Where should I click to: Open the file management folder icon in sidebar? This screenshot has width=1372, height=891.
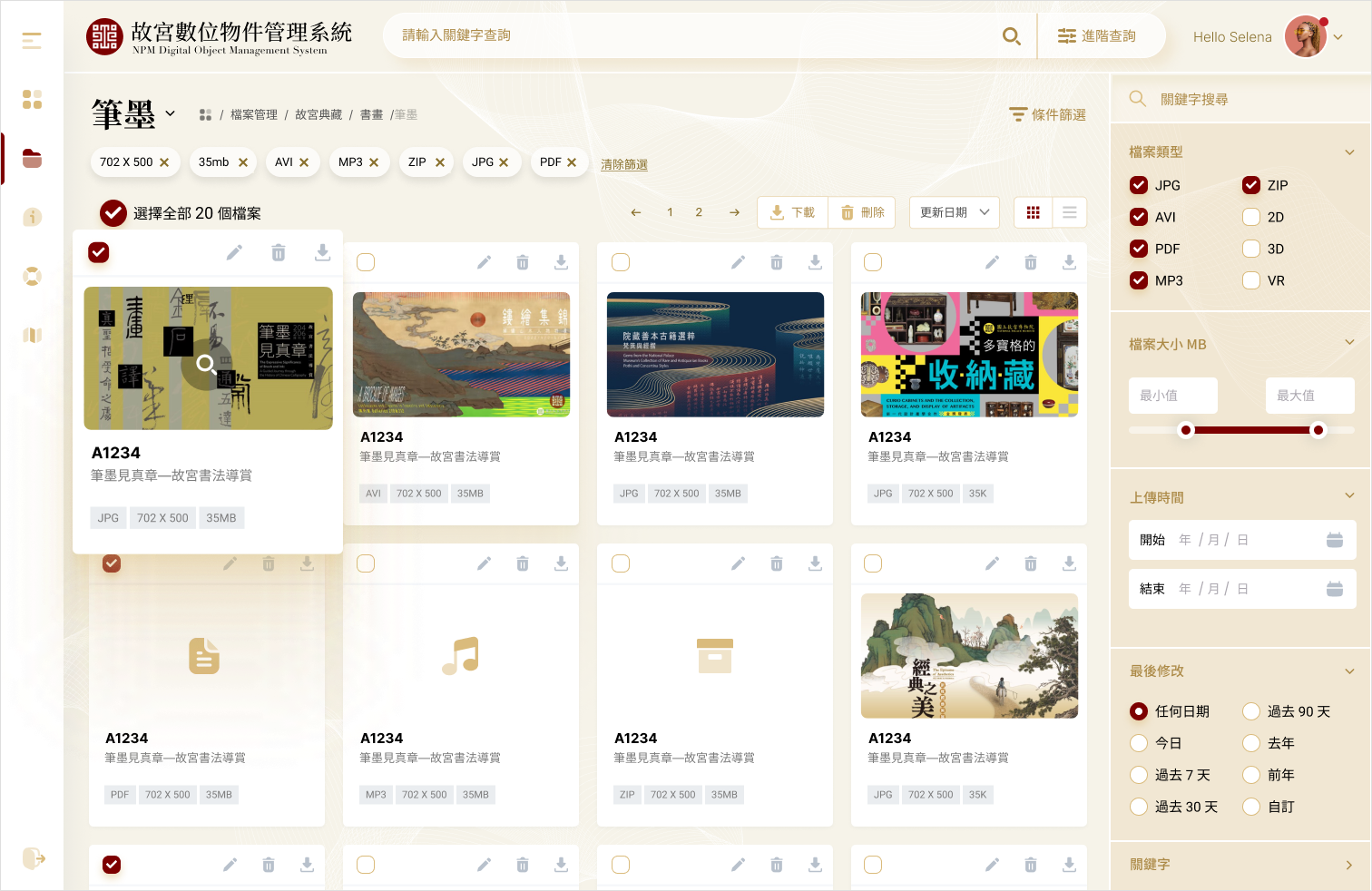point(32,158)
